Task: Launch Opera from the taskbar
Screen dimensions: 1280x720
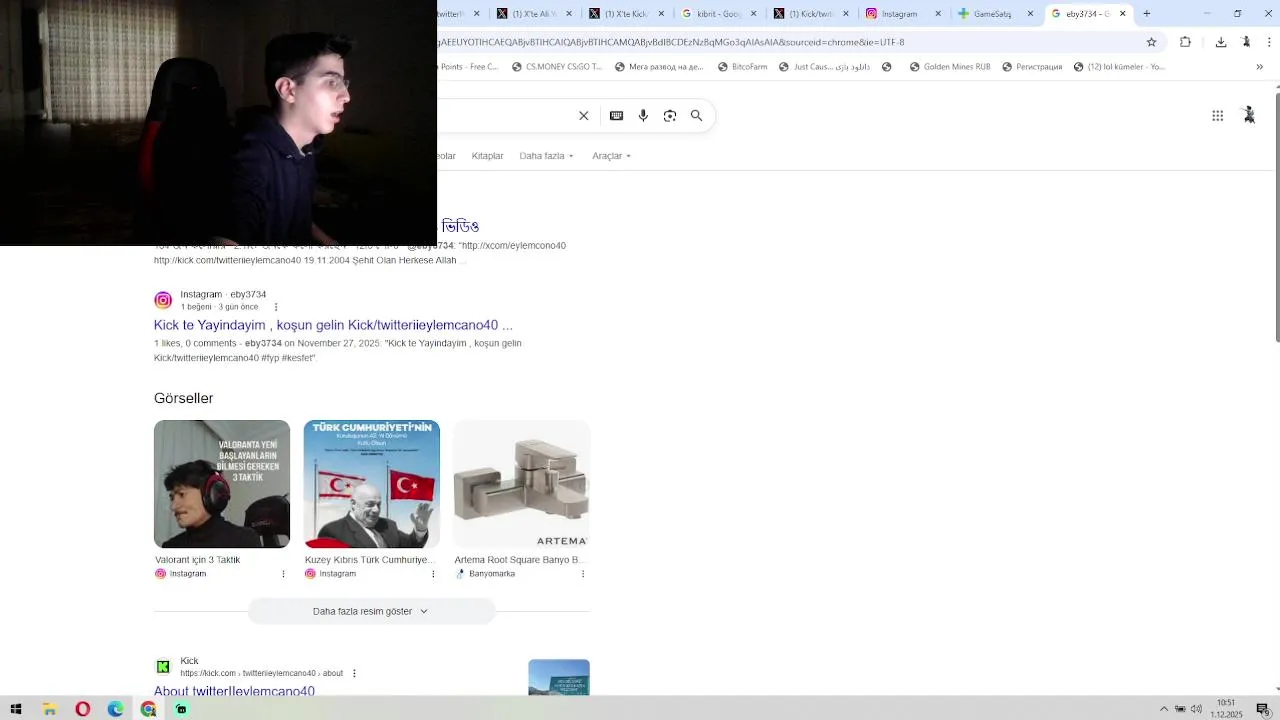Action: pos(82,709)
